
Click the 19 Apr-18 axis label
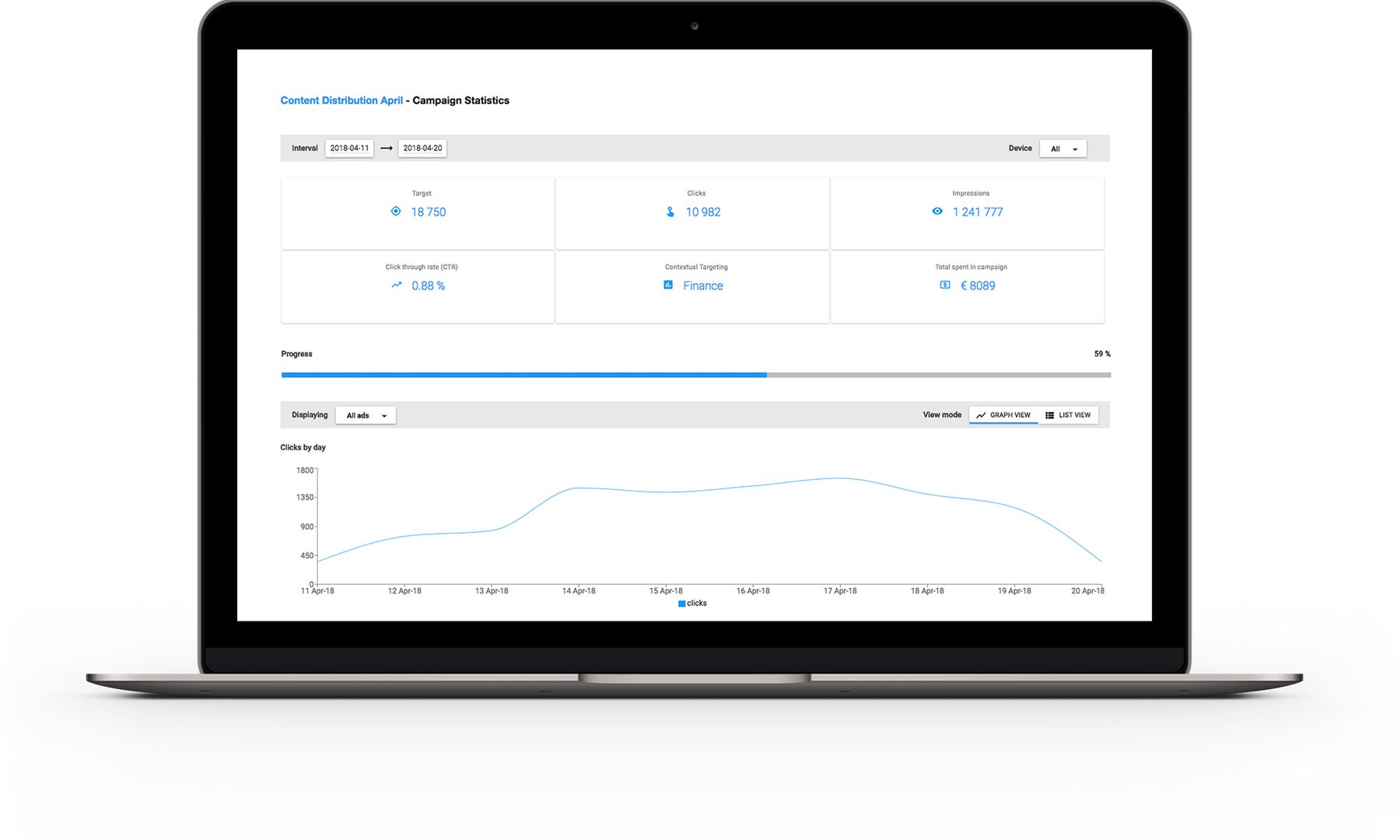click(1014, 591)
